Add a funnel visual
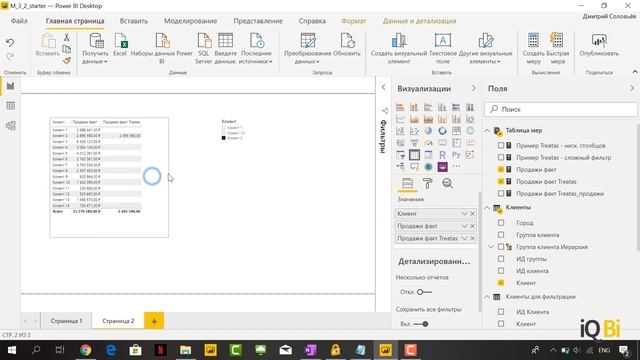Image resolution: width=640 pixels, height=360 pixels. pos(414,143)
